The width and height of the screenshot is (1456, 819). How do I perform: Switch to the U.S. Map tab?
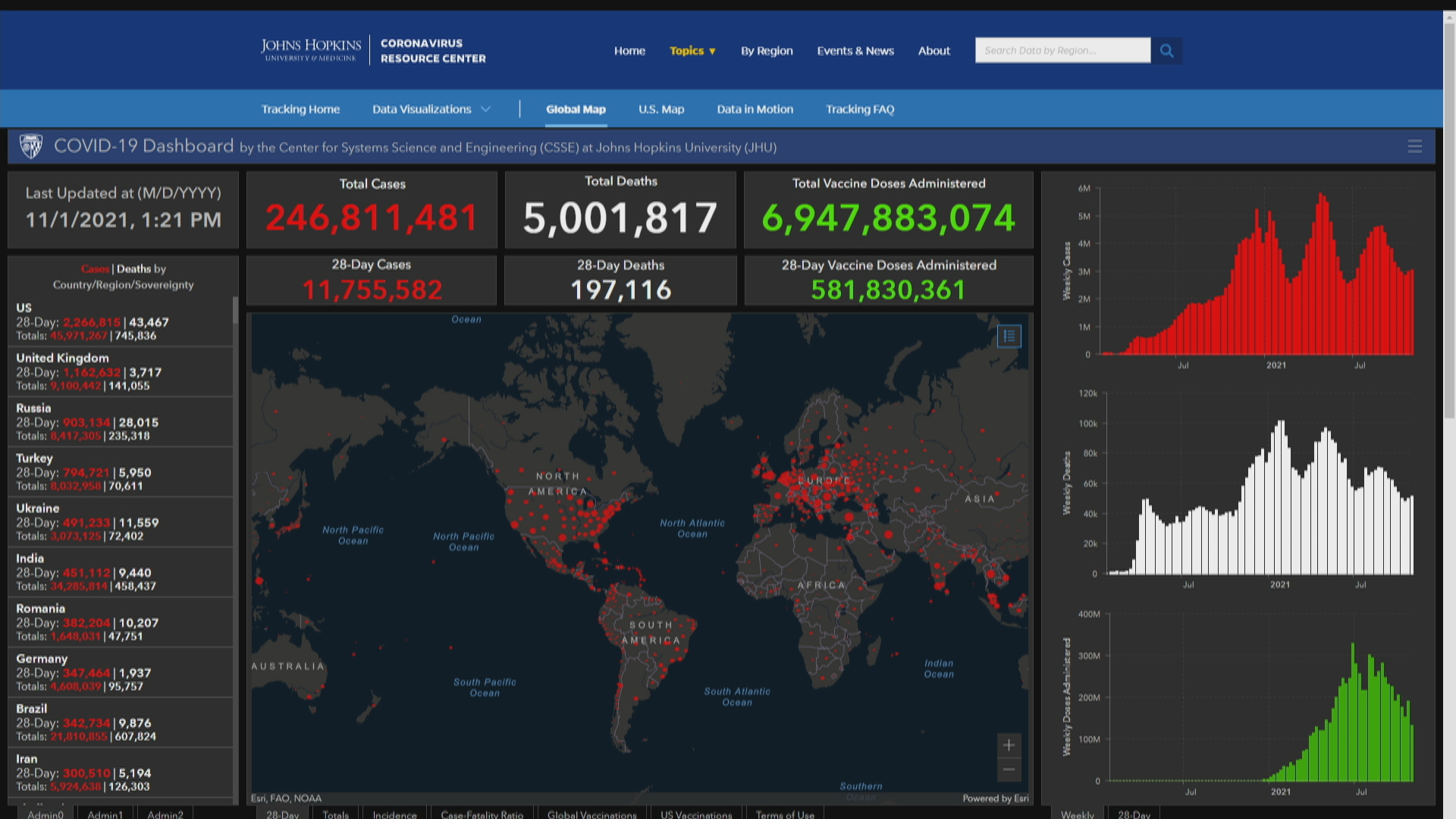(x=661, y=109)
